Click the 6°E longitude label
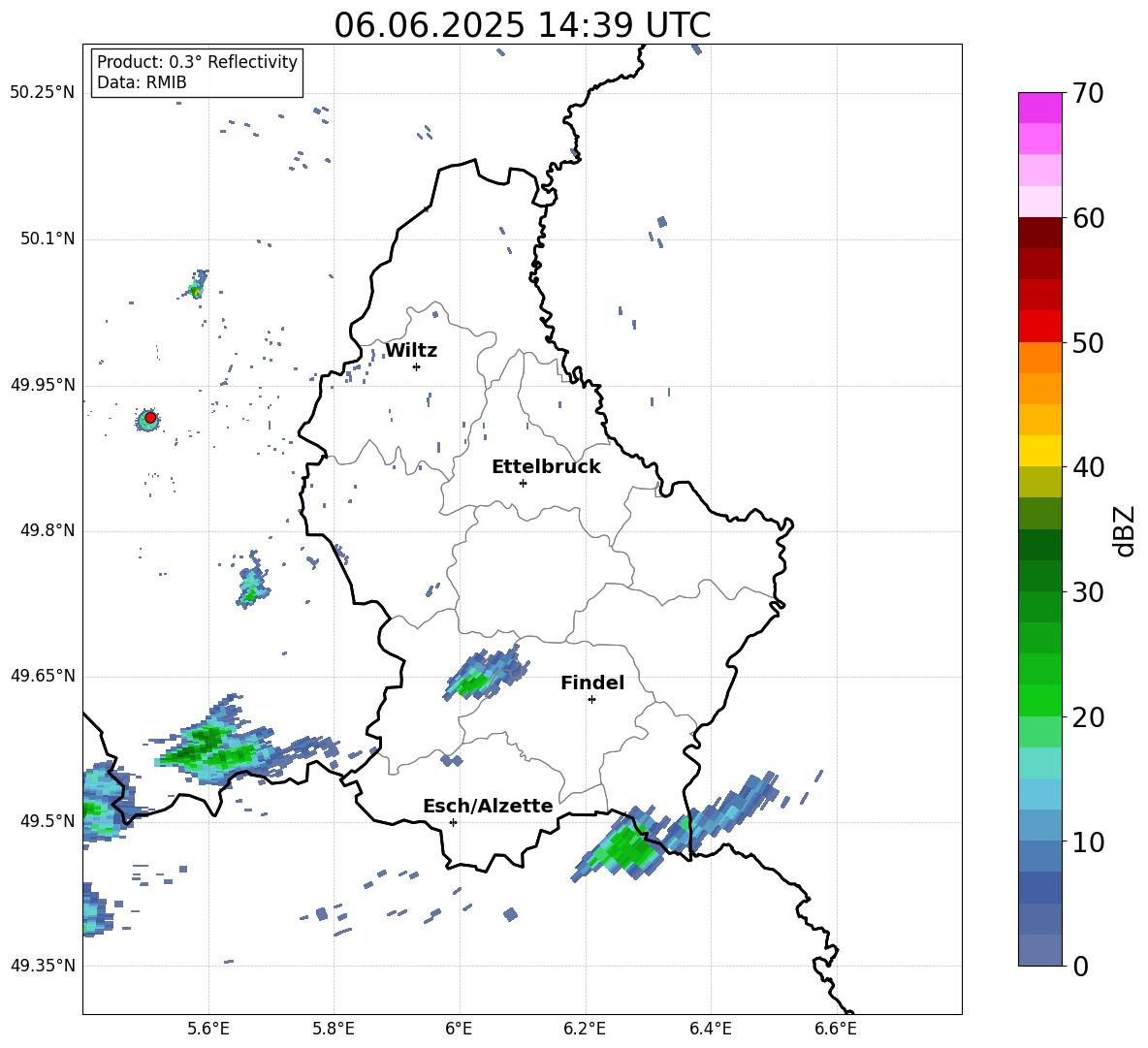Viewport: 1148px width, 1048px height. click(459, 1029)
